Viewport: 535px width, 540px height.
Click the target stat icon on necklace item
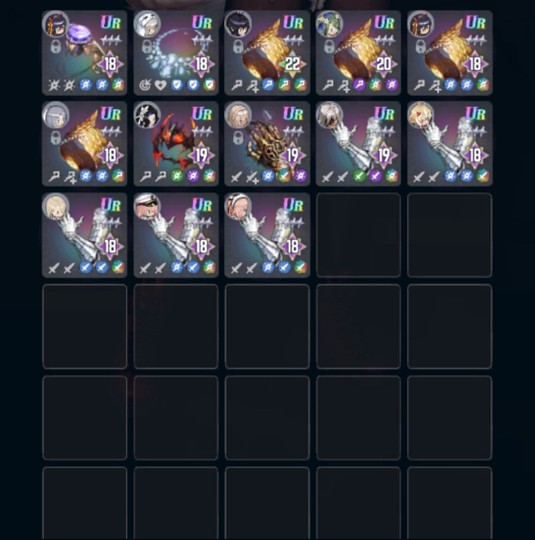click(x=145, y=85)
